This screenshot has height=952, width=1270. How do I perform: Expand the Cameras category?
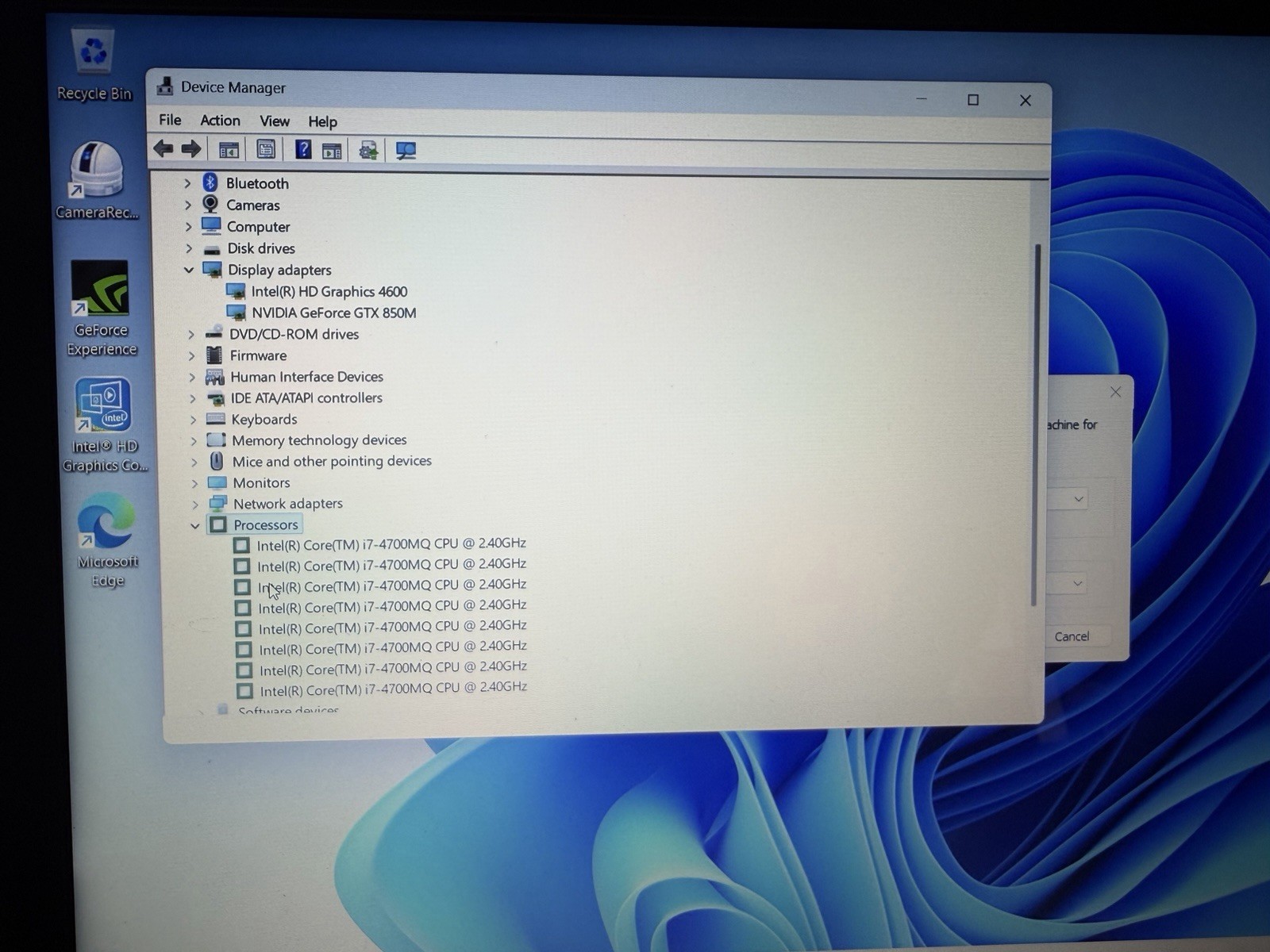[188, 205]
